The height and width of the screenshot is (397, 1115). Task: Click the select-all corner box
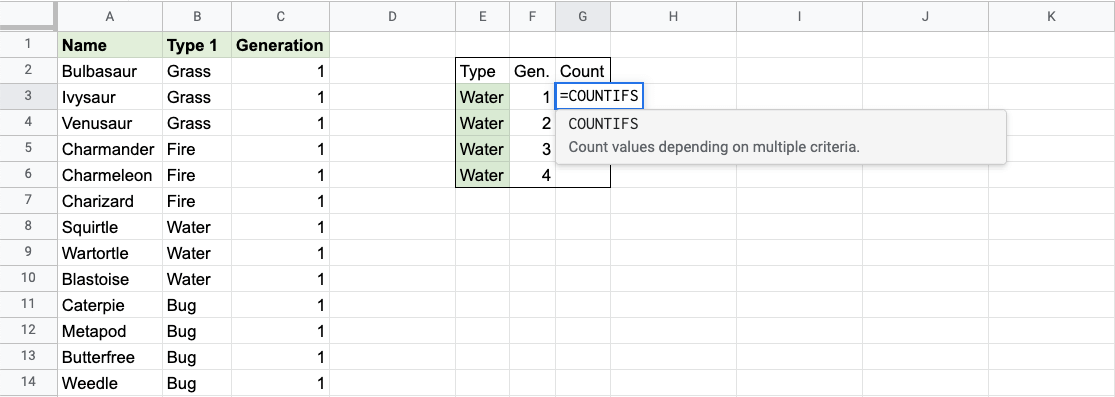pos(28,16)
